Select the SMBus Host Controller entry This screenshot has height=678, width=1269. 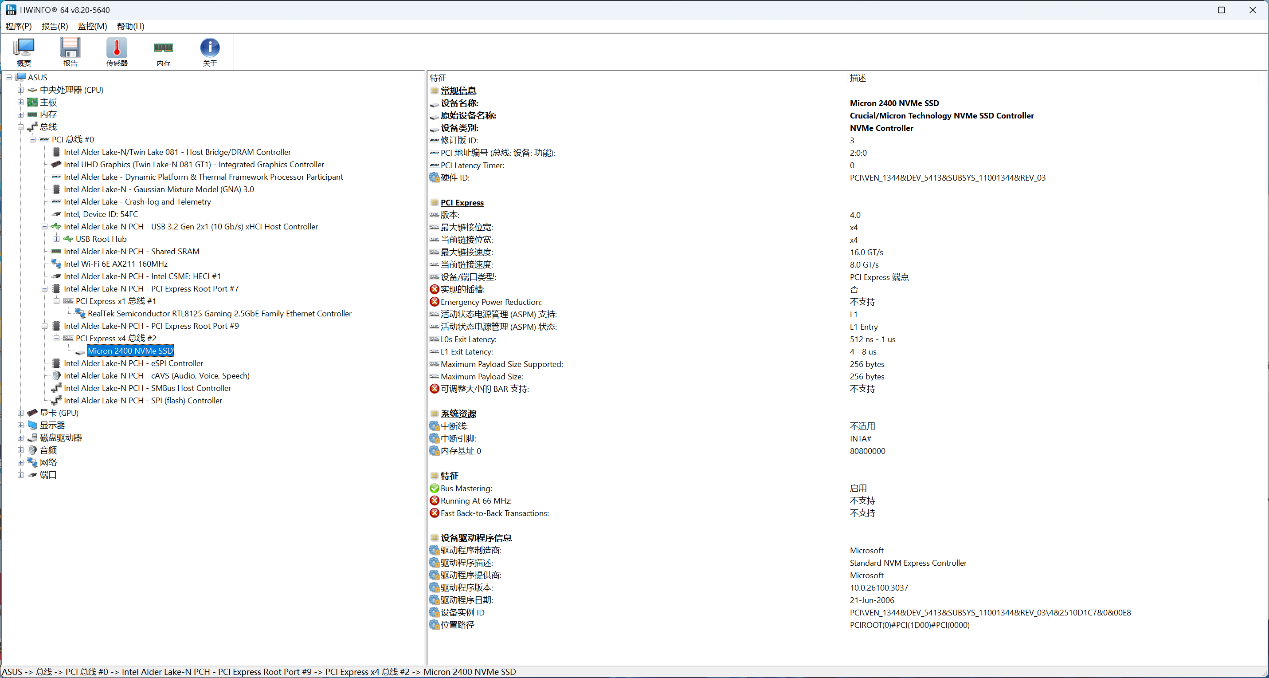[147, 388]
